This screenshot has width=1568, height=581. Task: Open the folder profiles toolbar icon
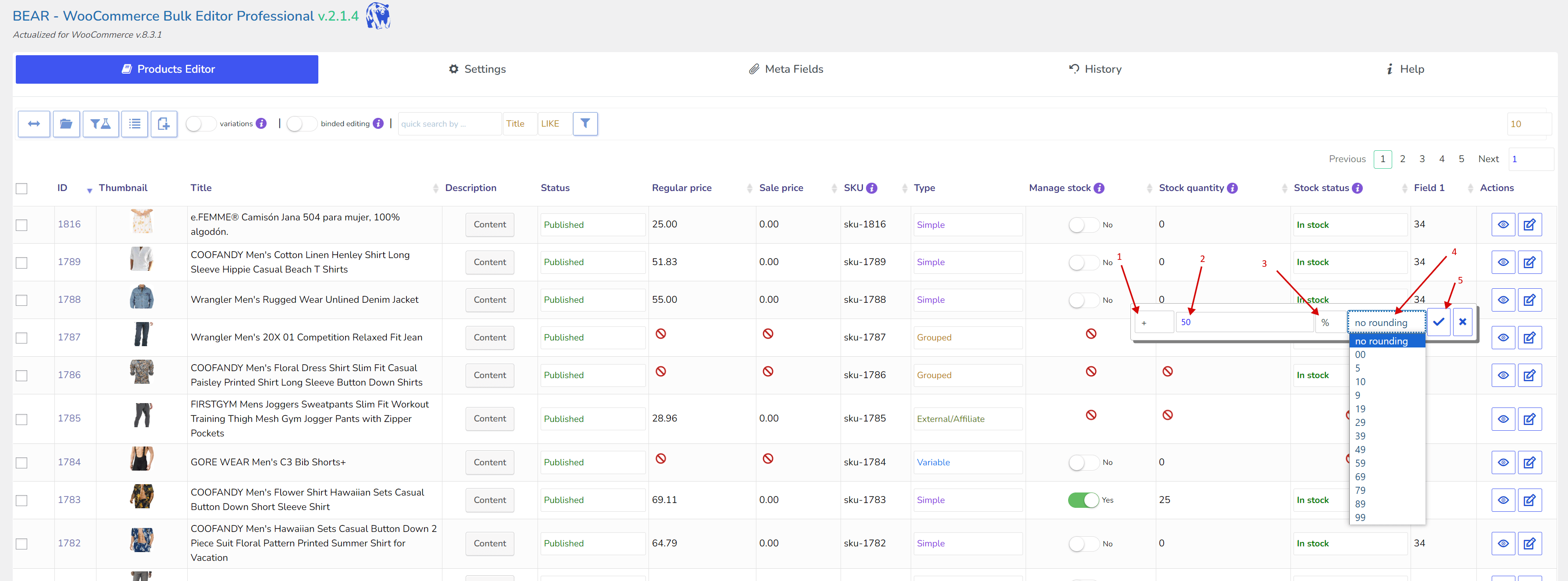click(x=66, y=124)
